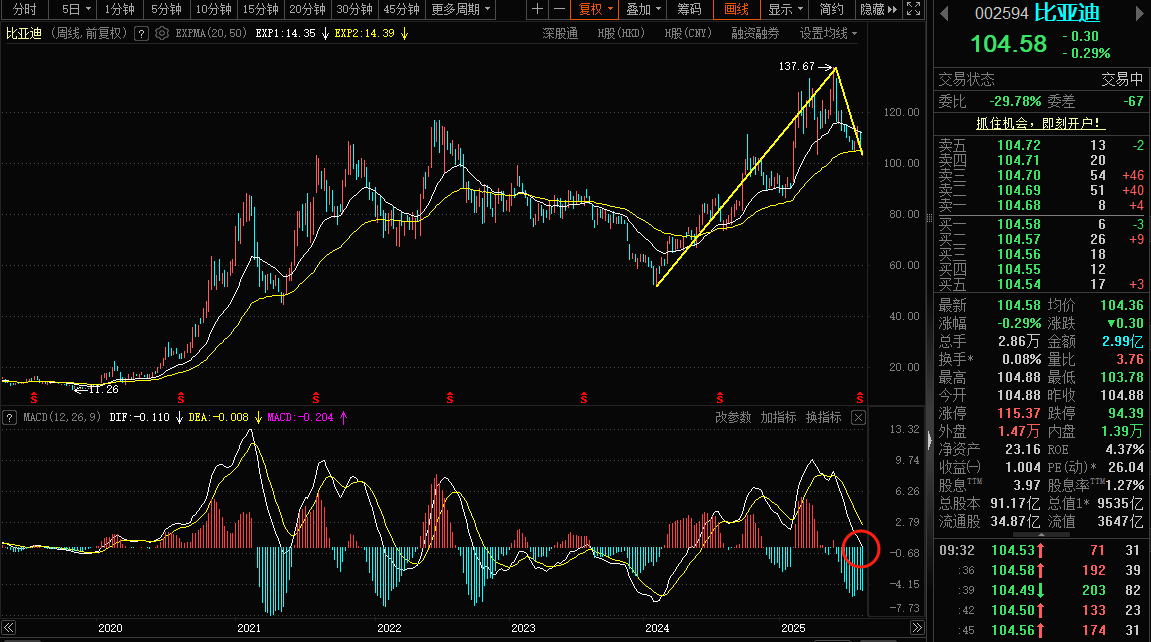Toggle the 筹码 chip distribution view
This screenshot has height=642, width=1151.
pos(689,10)
